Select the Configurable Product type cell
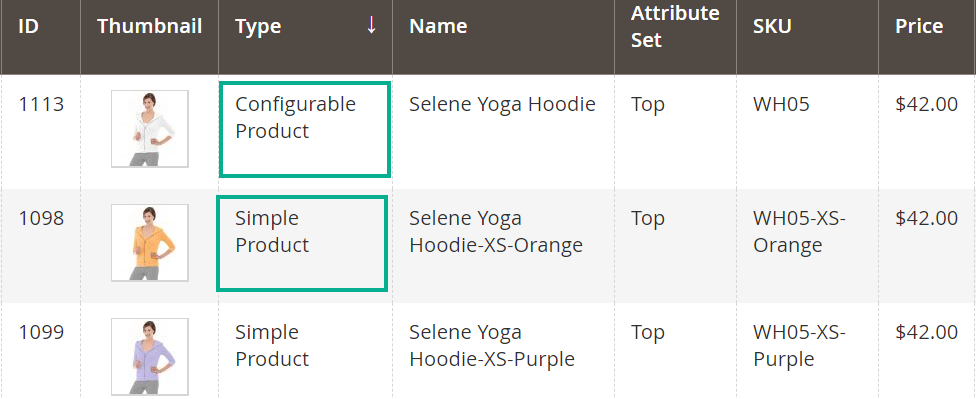 click(305, 129)
